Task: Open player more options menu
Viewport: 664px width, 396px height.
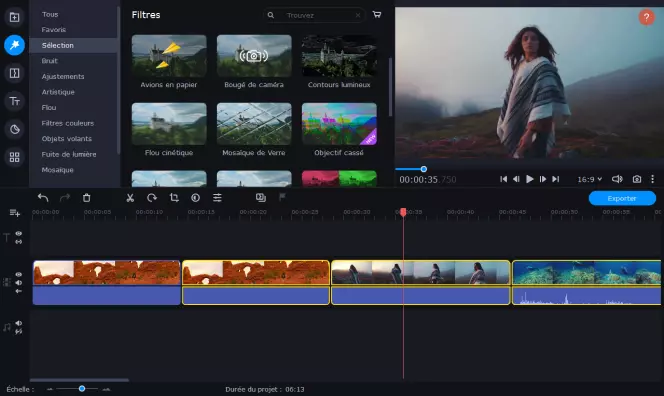Action: (x=653, y=179)
